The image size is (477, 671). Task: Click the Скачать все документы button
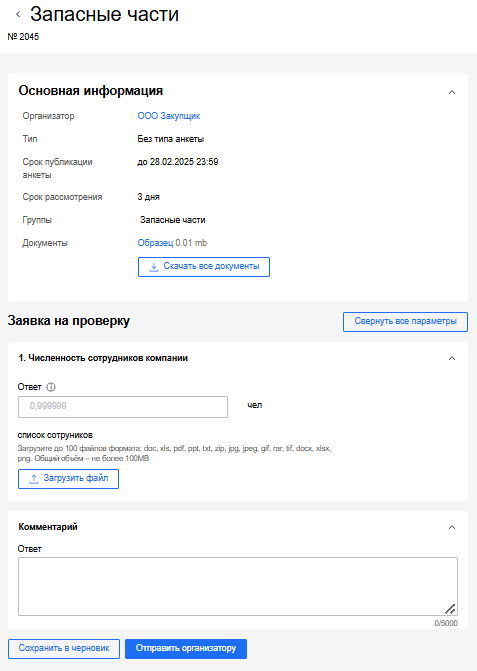point(204,267)
